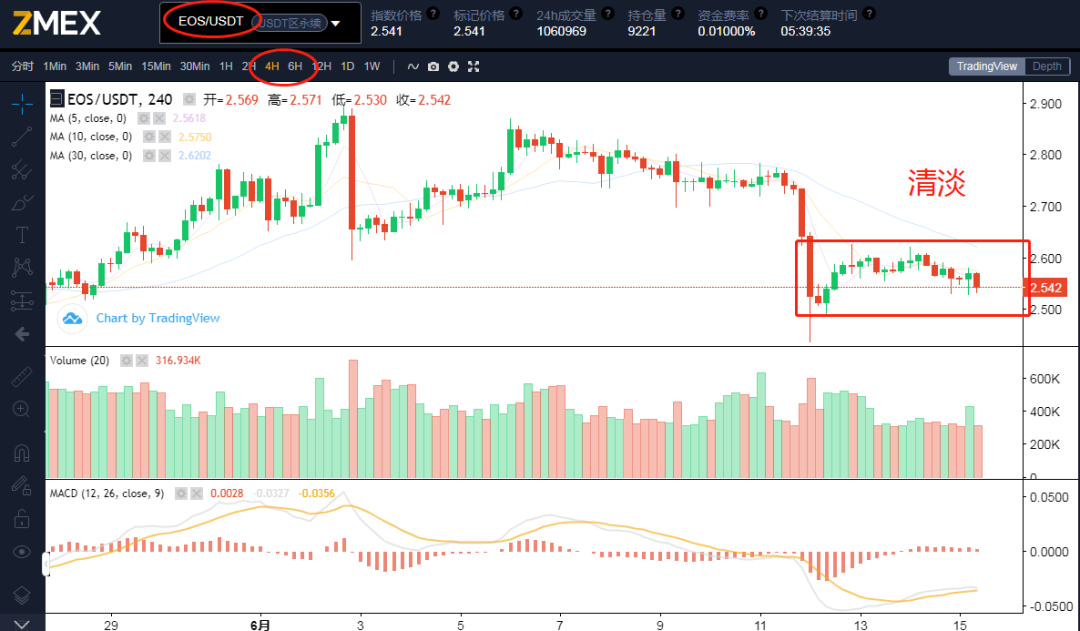Select the trend line drawing tool
This screenshot has height=631, width=1080.
pyautogui.click(x=21, y=136)
